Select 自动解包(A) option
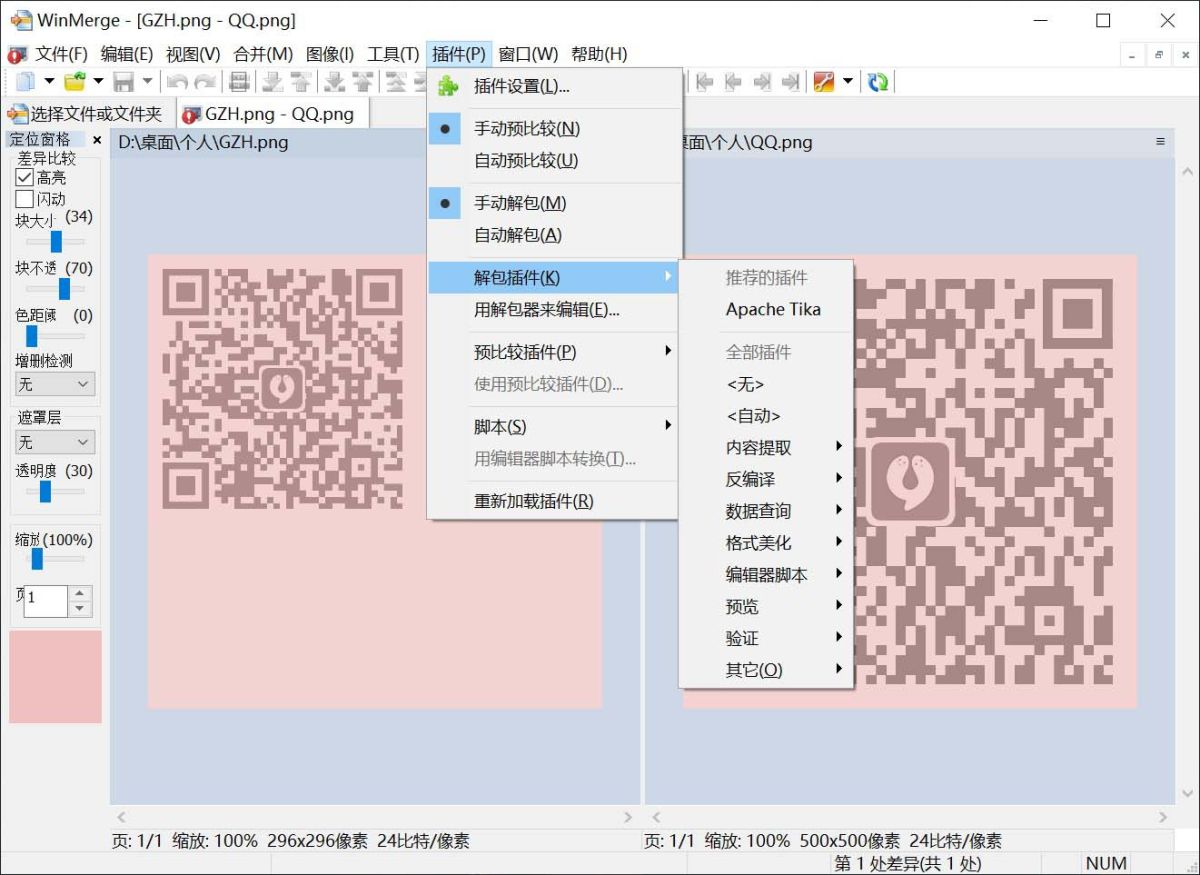The height and width of the screenshot is (875, 1200). 555,236
